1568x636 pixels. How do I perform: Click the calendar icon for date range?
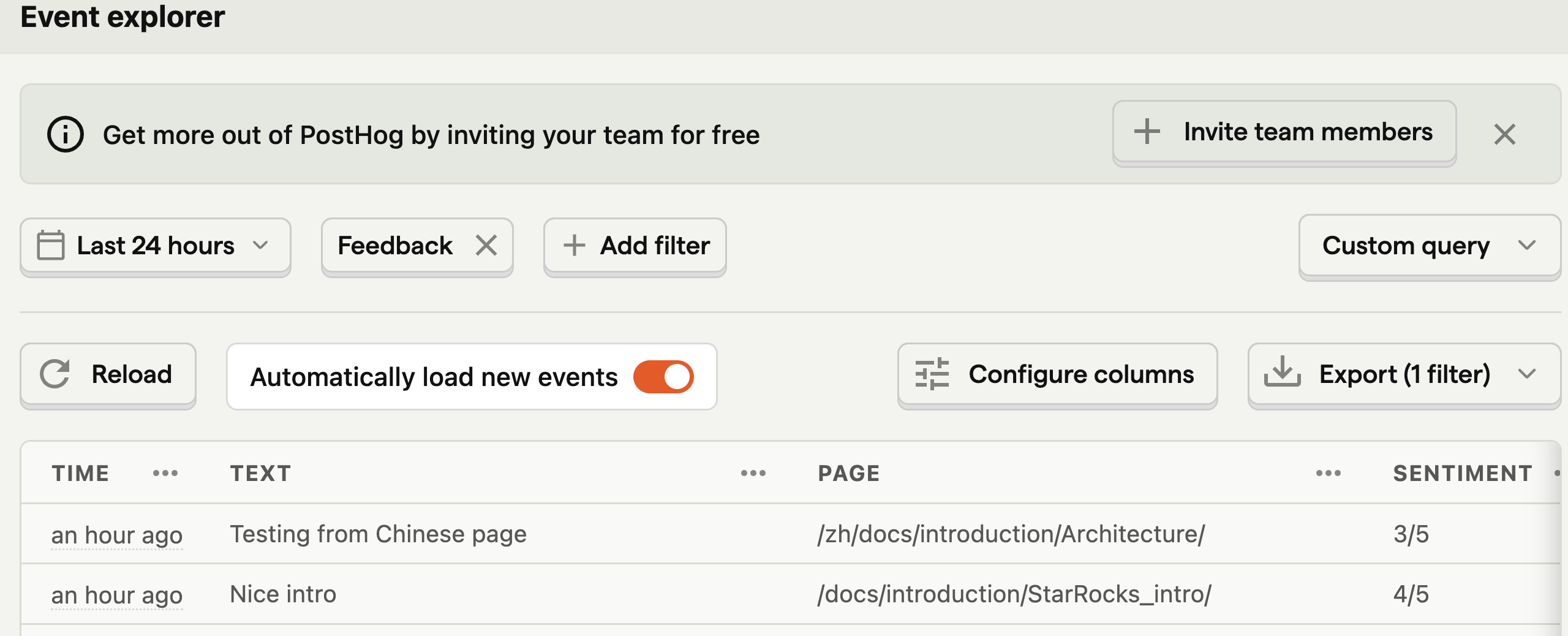[x=50, y=246]
